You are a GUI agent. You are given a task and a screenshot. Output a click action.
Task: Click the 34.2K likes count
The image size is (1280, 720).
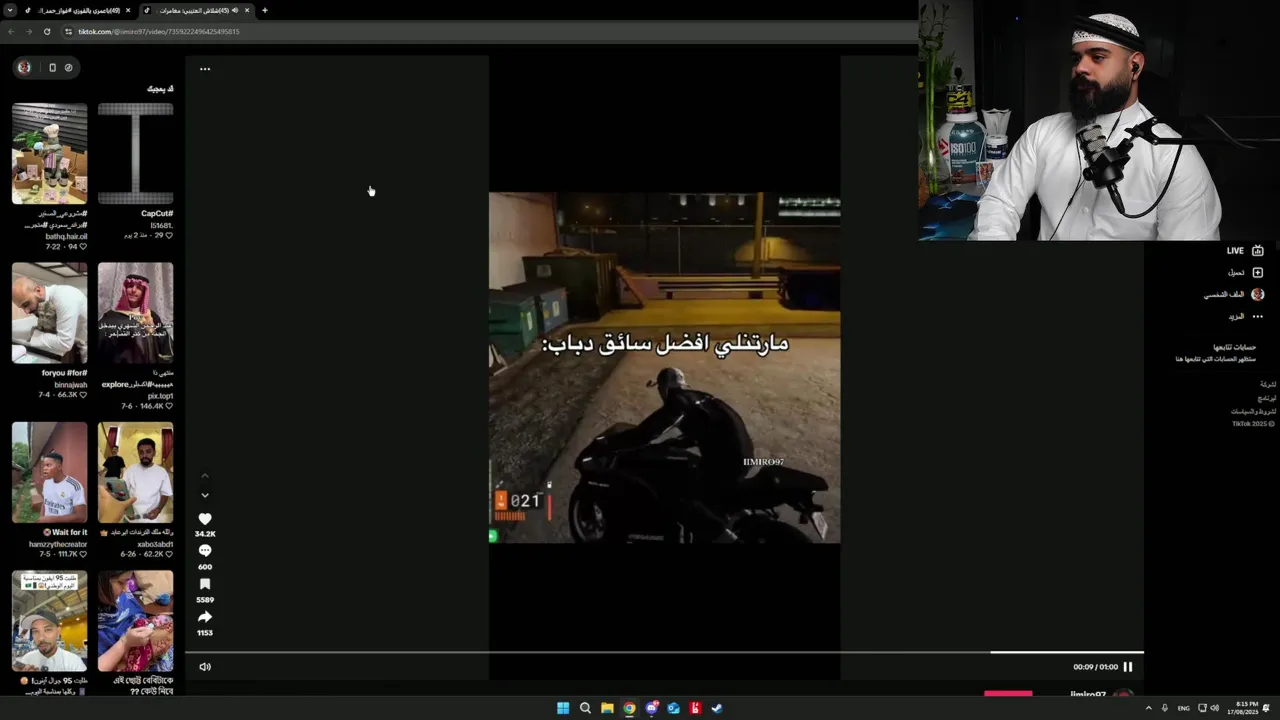(x=205, y=534)
